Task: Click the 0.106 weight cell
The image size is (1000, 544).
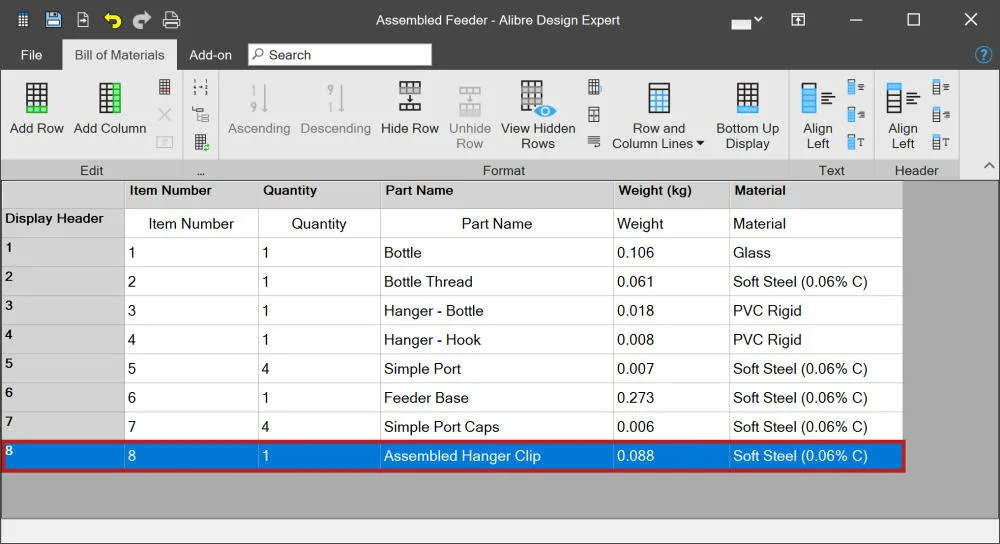Action: click(672, 253)
